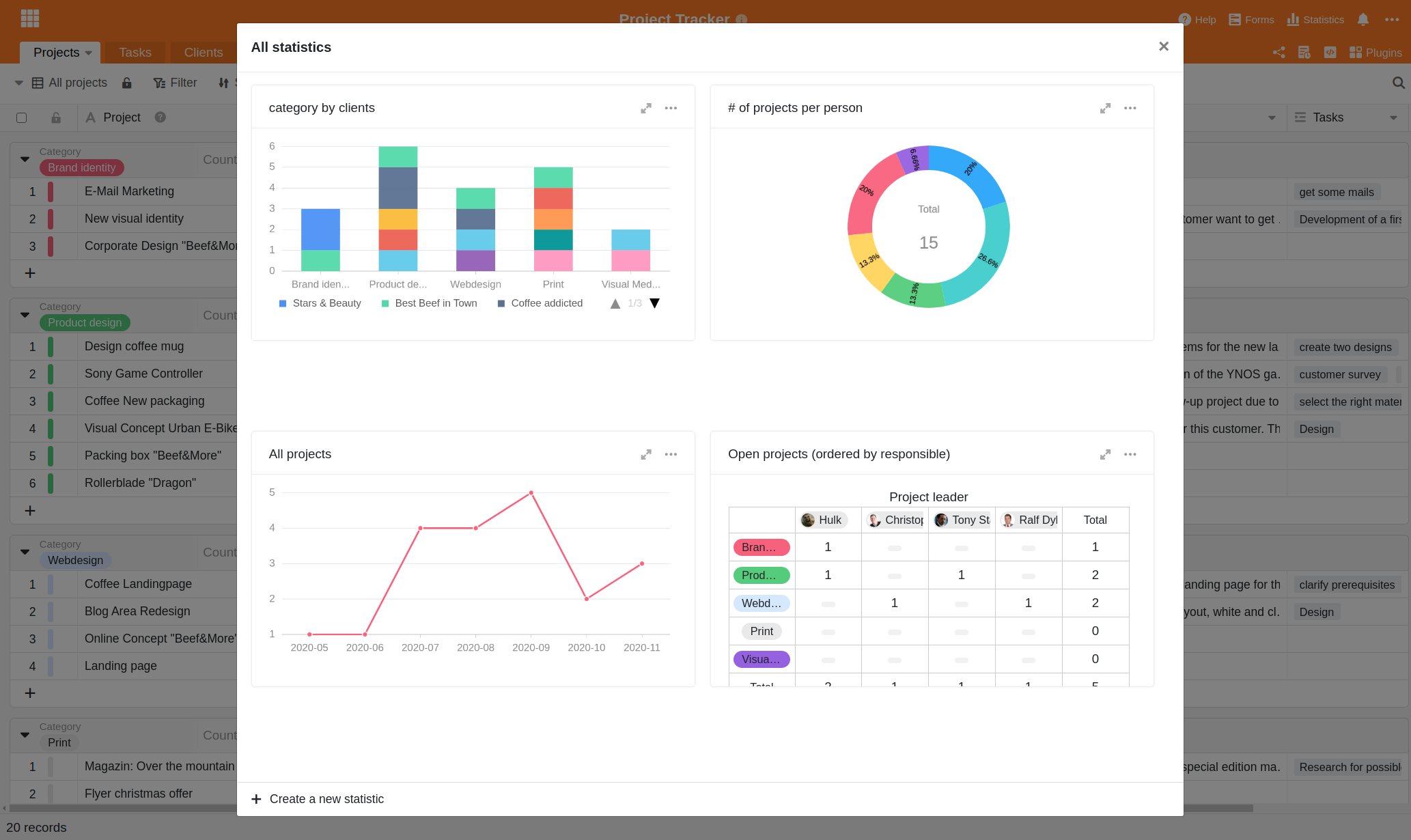Open more options for projects per person
1411x840 pixels.
(x=1130, y=109)
